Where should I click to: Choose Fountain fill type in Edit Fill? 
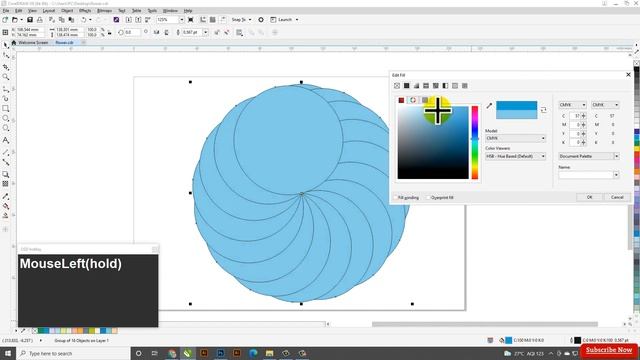[416, 86]
